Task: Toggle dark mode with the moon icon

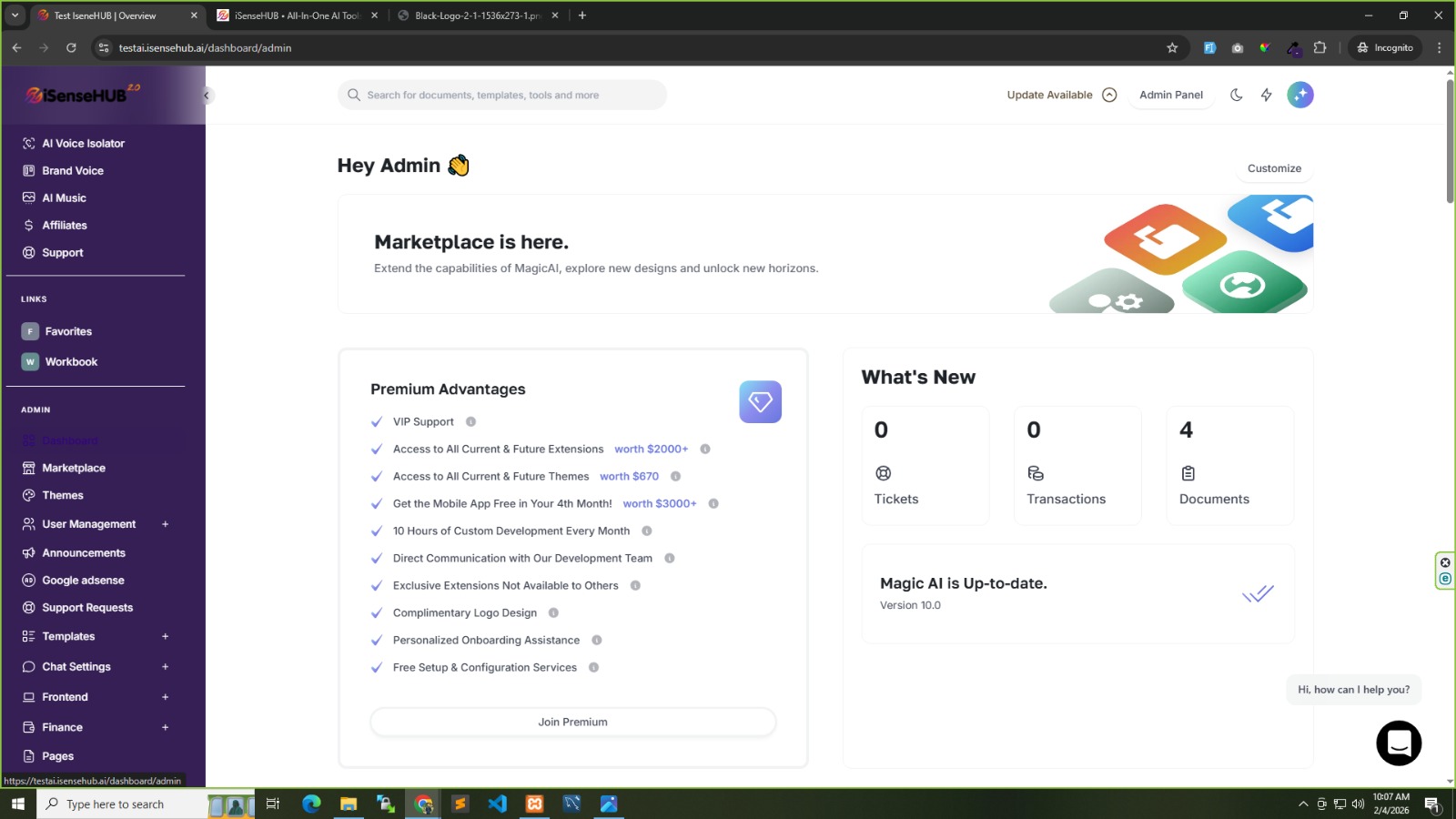Action: tap(1237, 95)
